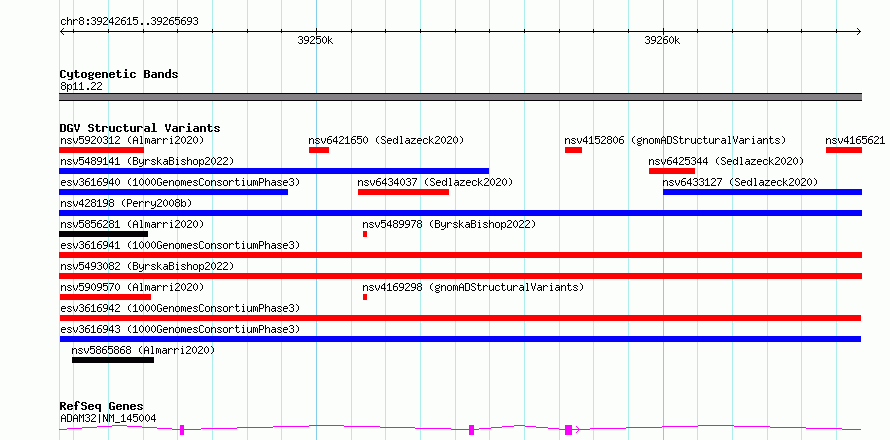
Task: Open esv3616942 (1000GenomesConsortiumPhase3) label
Action: click(x=179, y=308)
